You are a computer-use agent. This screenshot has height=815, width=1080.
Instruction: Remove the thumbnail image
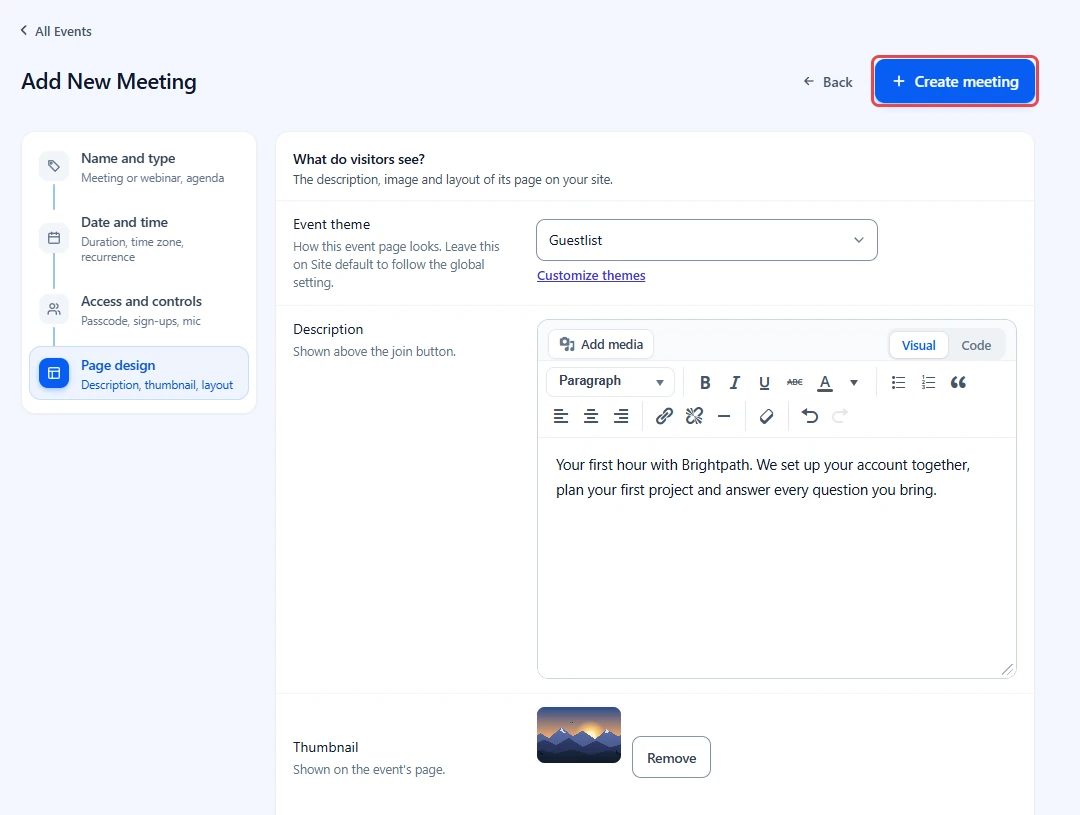coord(672,757)
